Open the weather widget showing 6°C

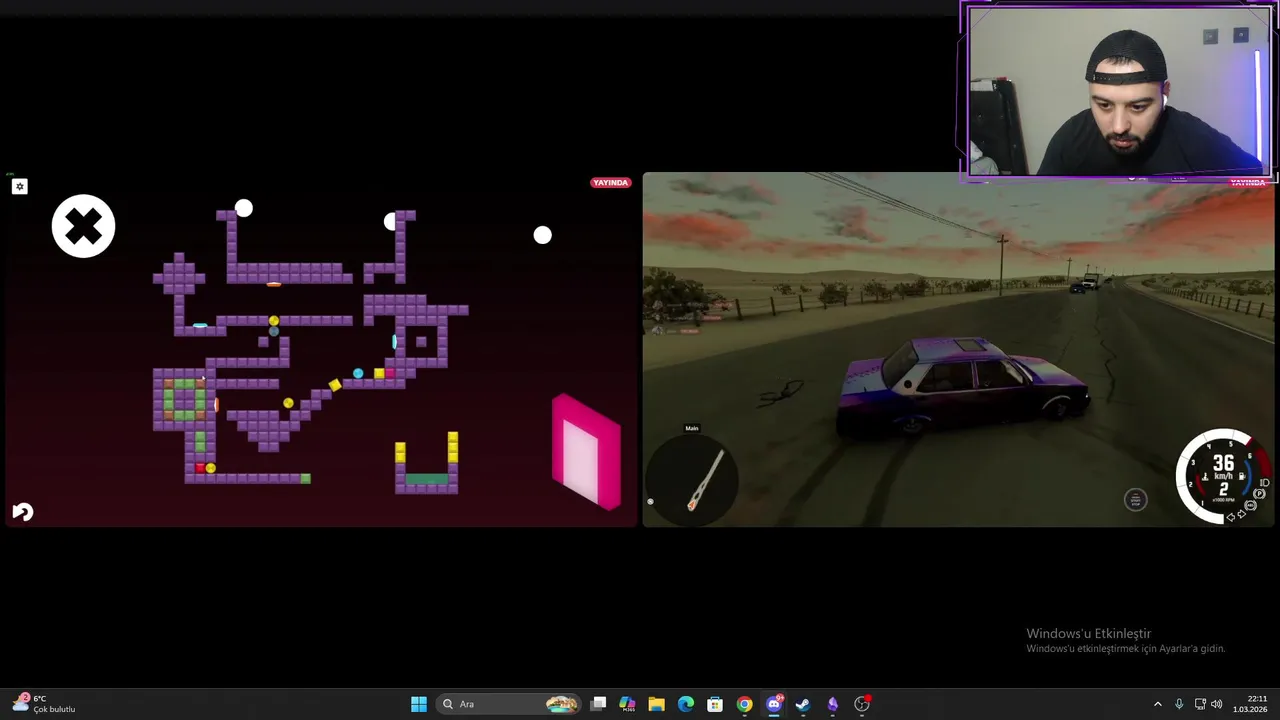pyautogui.click(x=45, y=703)
